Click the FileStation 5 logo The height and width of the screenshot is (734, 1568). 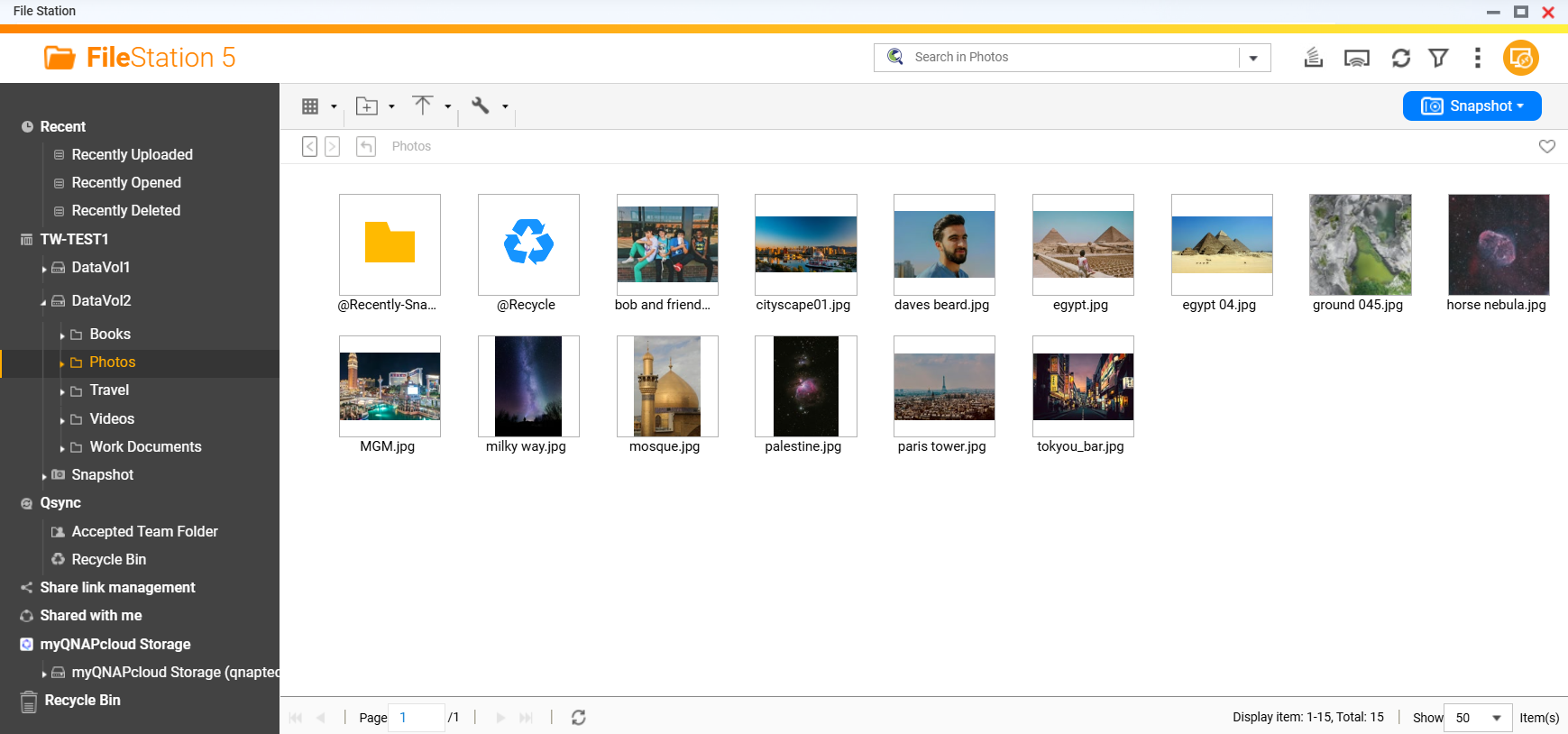coord(140,58)
